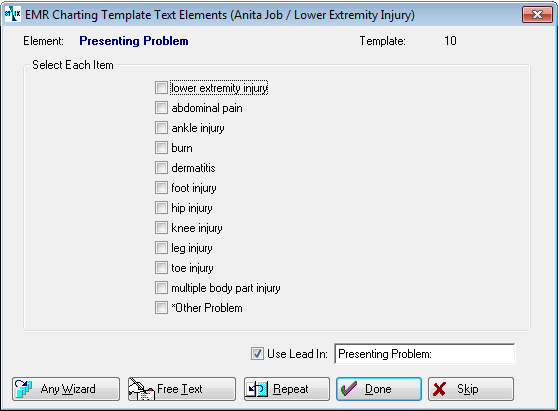
Task: Click the green checkmark Done icon
Action: click(x=349, y=389)
